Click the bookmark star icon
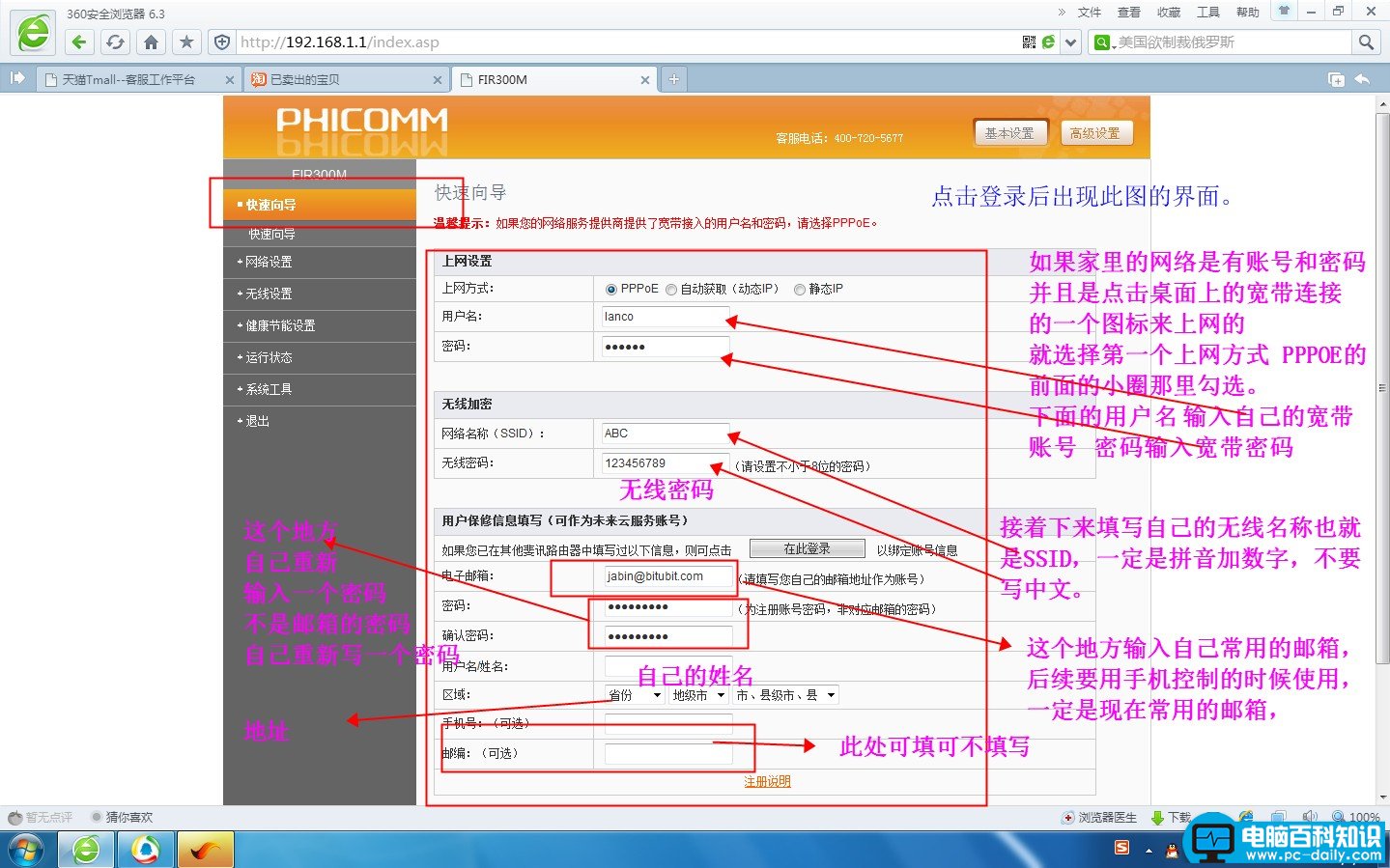Screen dimensions: 1390x868 pos(186,42)
